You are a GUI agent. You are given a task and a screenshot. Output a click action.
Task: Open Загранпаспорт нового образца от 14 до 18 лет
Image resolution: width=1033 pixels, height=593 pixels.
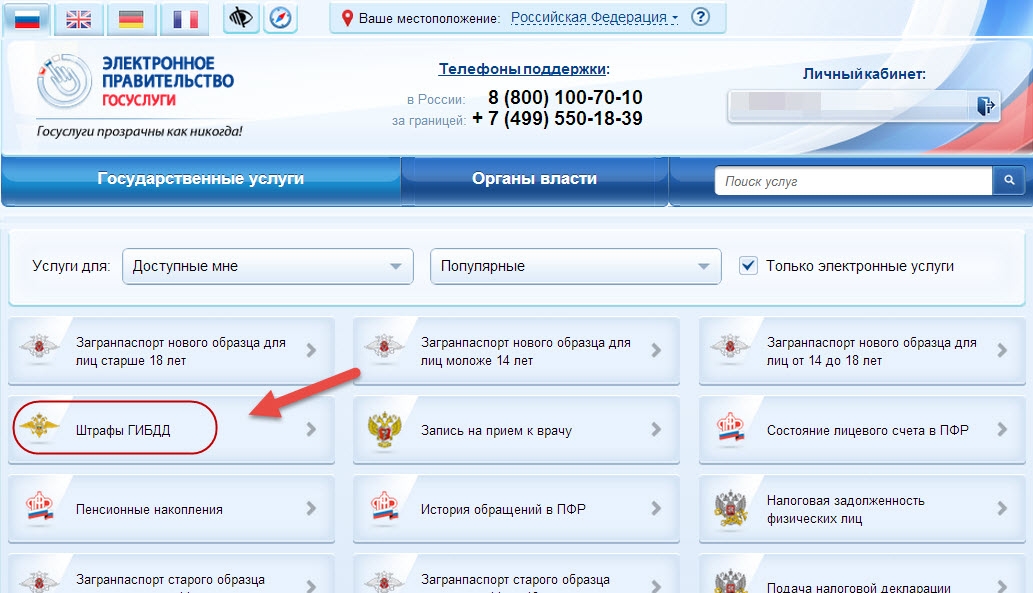tap(862, 351)
